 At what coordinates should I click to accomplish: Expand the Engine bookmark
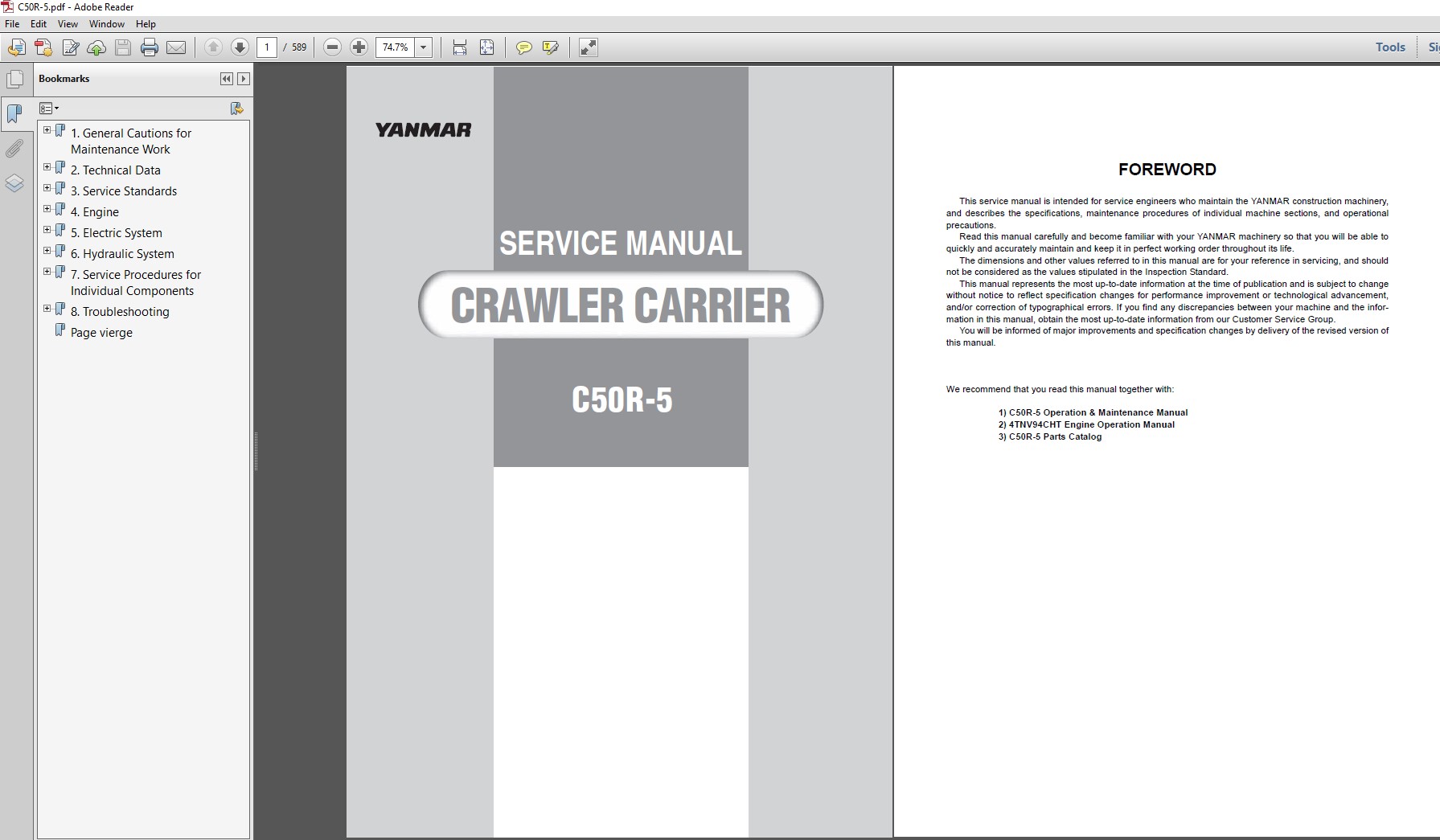click(x=47, y=209)
